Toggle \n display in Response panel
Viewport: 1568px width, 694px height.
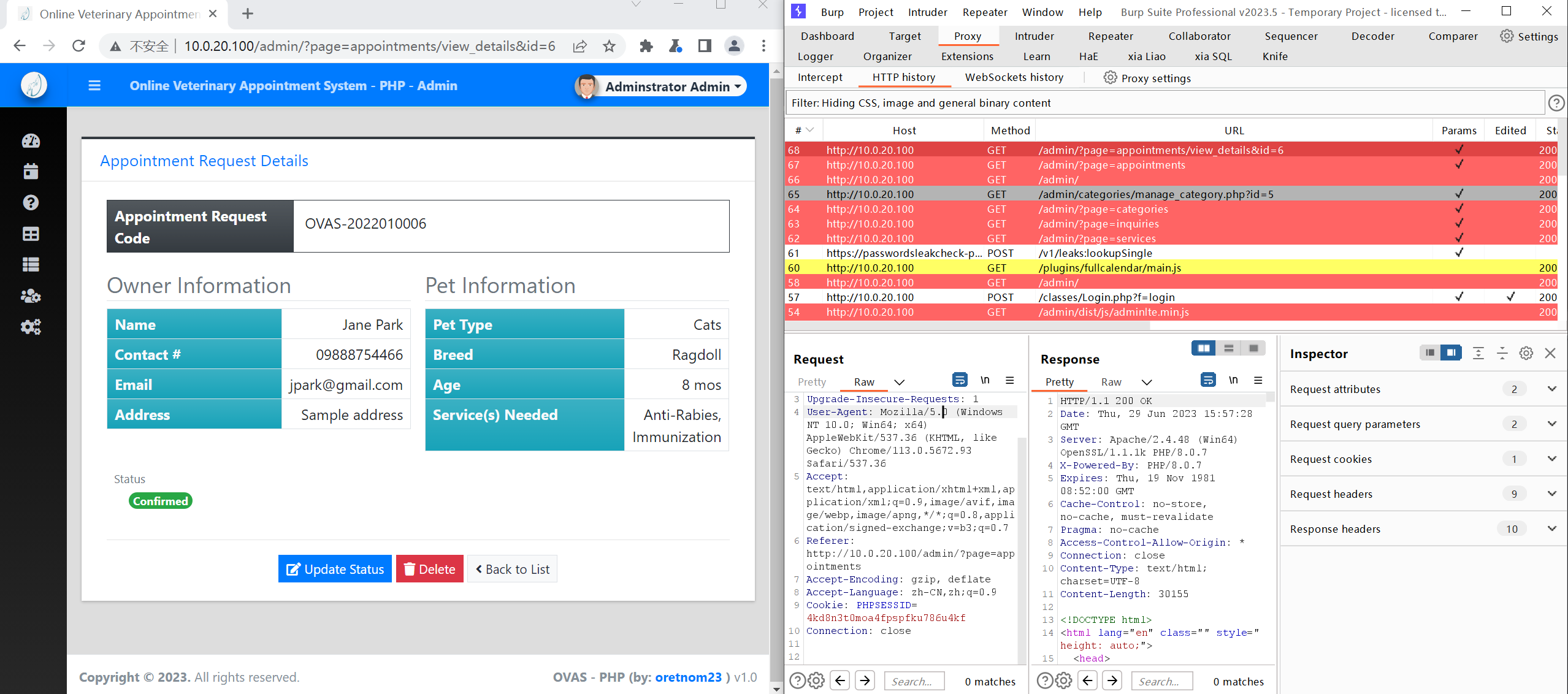(1233, 380)
